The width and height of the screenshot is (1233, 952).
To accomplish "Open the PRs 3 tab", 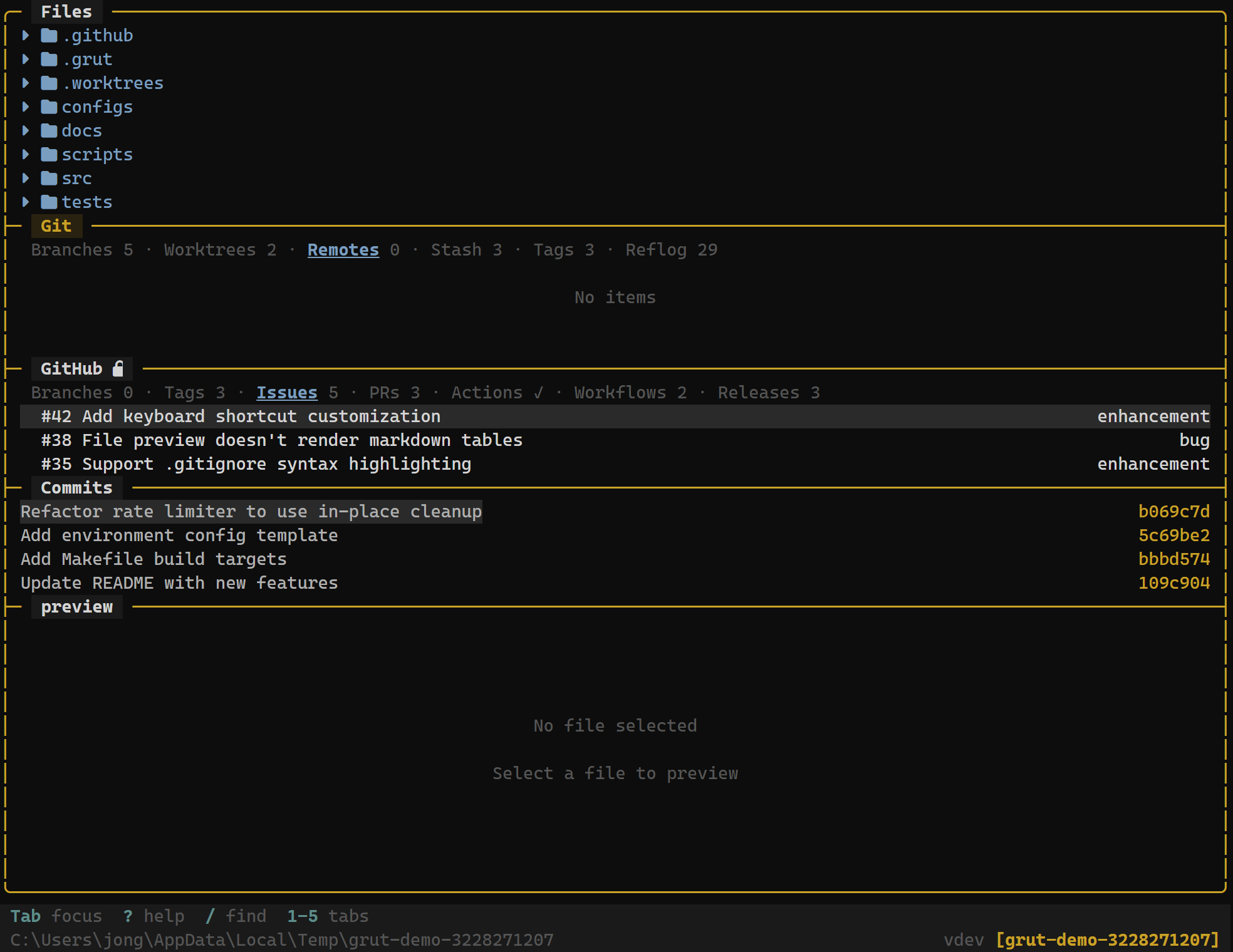I will (x=394, y=393).
